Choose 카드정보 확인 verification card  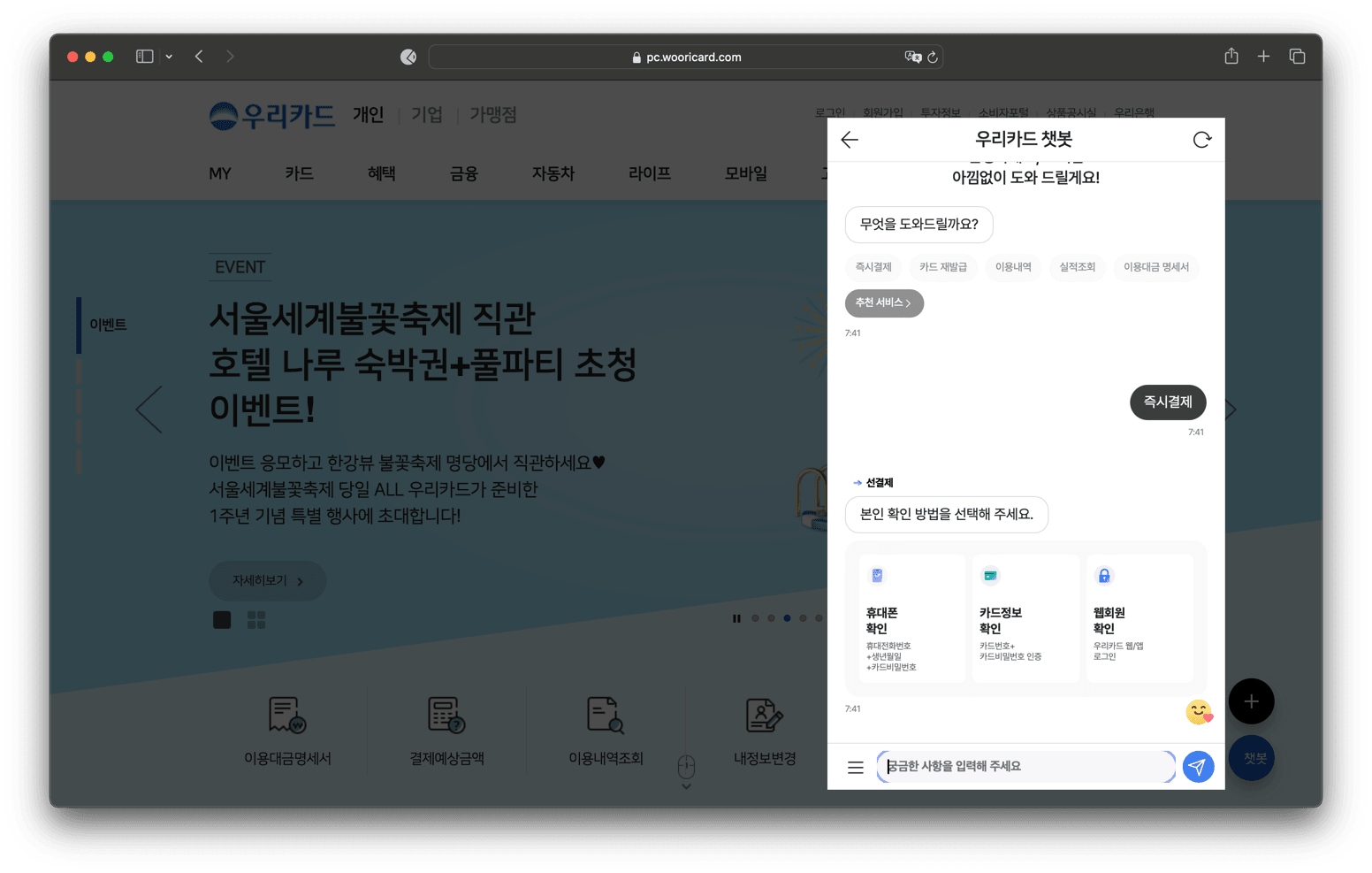pyautogui.click(x=1025, y=618)
